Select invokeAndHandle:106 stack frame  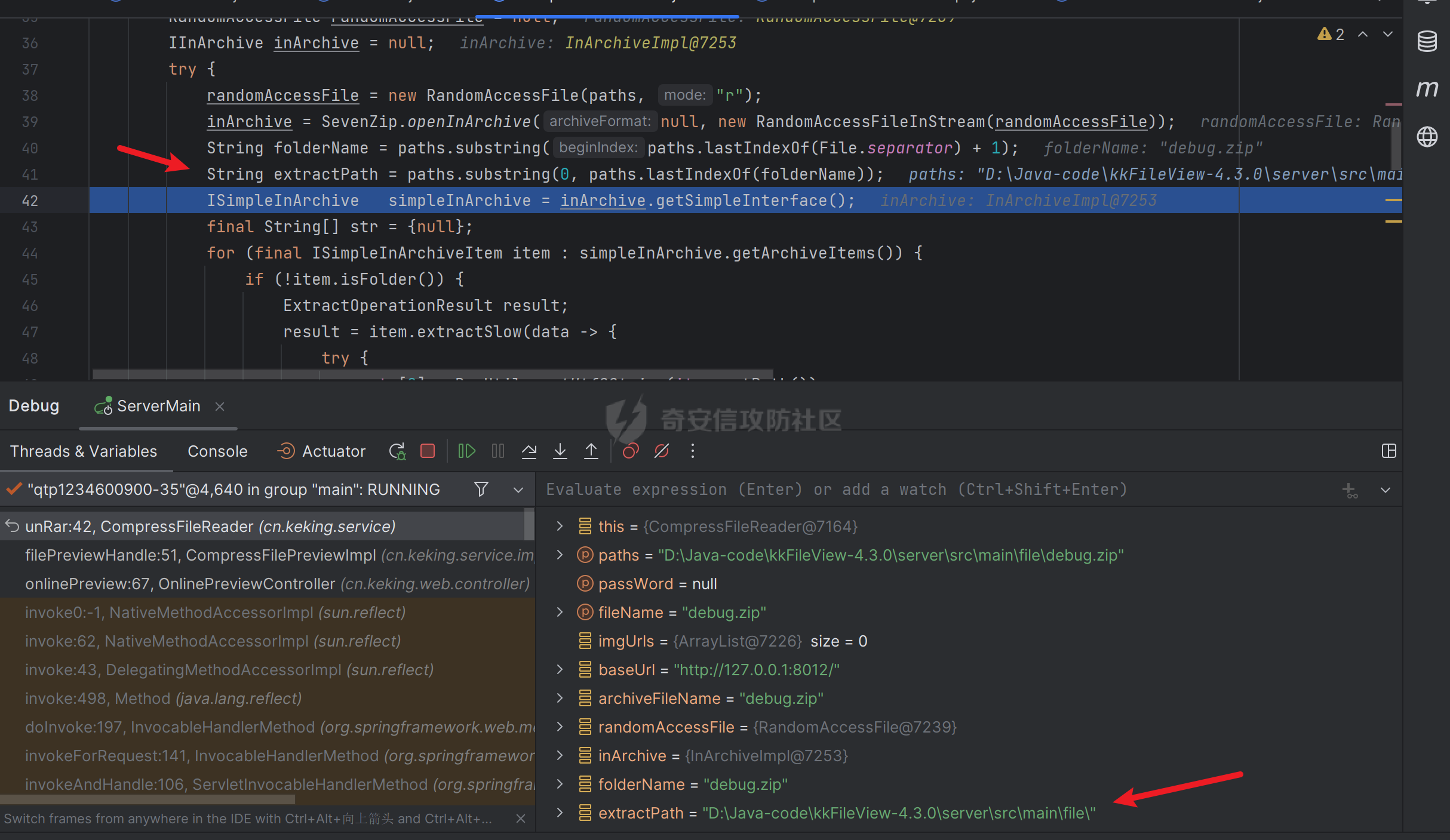tap(268, 784)
